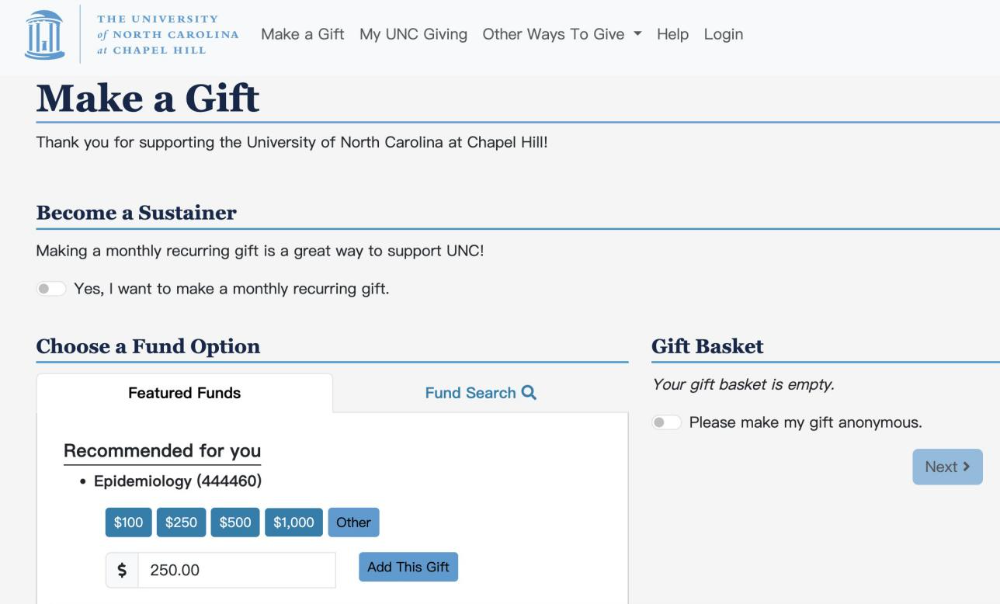Open the Help page link
Viewport: 1000px width, 604px height.
pos(672,34)
